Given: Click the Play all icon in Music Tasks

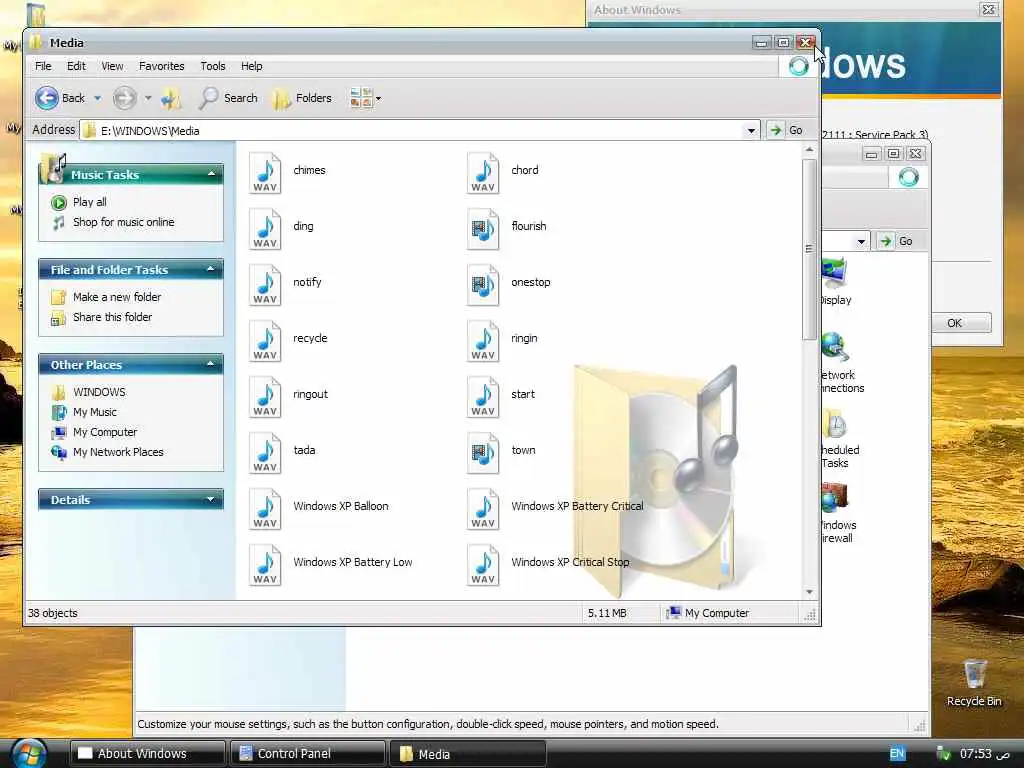Looking at the screenshot, I should [x=59, y=202].
